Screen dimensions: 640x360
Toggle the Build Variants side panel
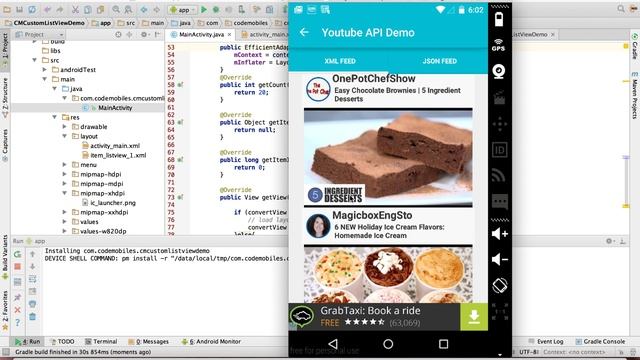coord(5,257)
